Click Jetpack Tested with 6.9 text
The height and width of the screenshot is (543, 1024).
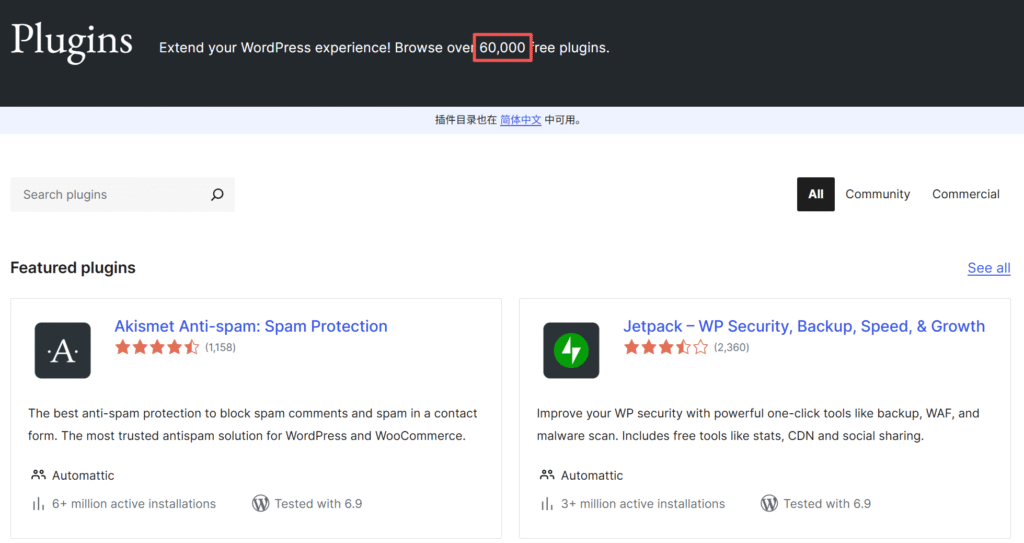827,504
